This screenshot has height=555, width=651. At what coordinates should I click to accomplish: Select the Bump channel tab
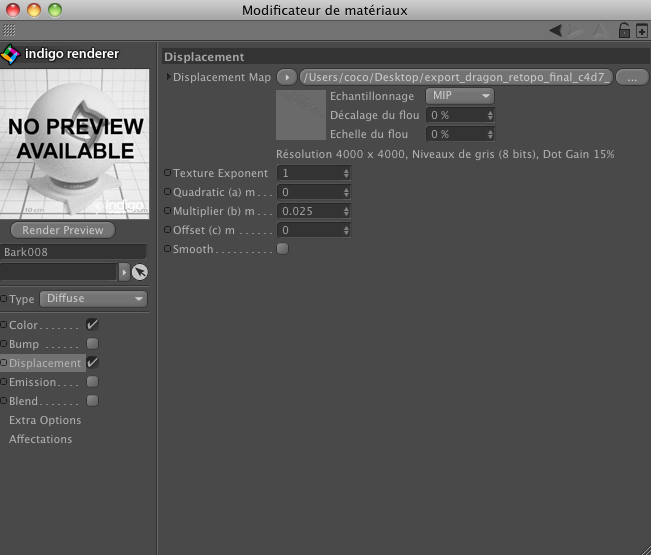(x=24, y=344)
